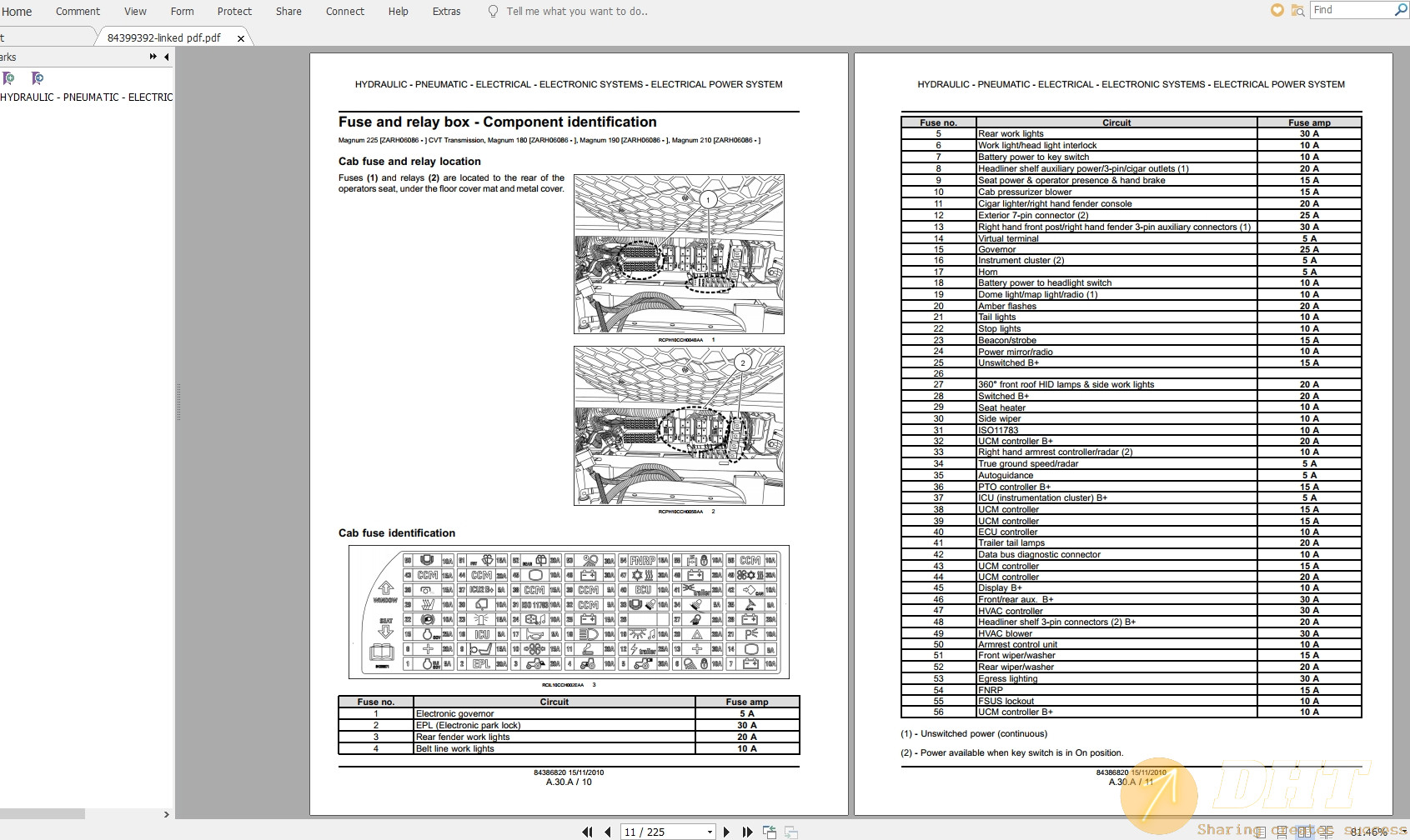Switch to 84399392-linked pdf.pdf tab
This screenshot has height=840, width=1410.
click(164, 37)
